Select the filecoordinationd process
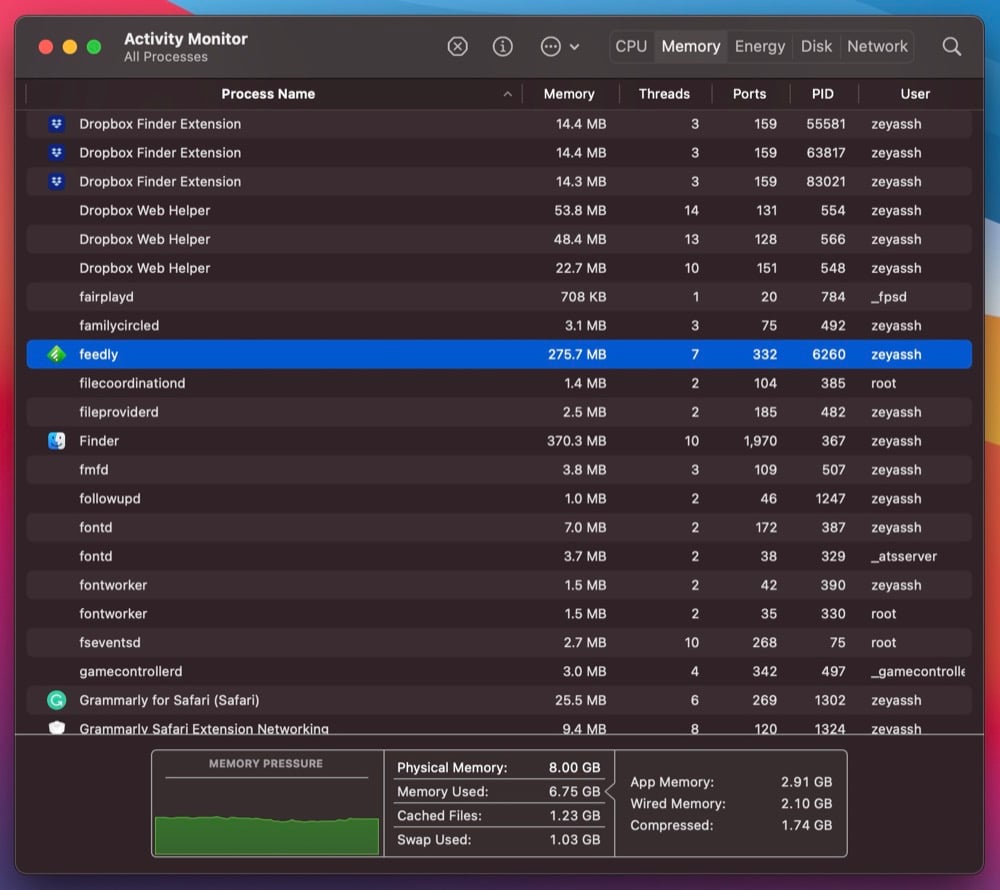 tap(499, 383)
